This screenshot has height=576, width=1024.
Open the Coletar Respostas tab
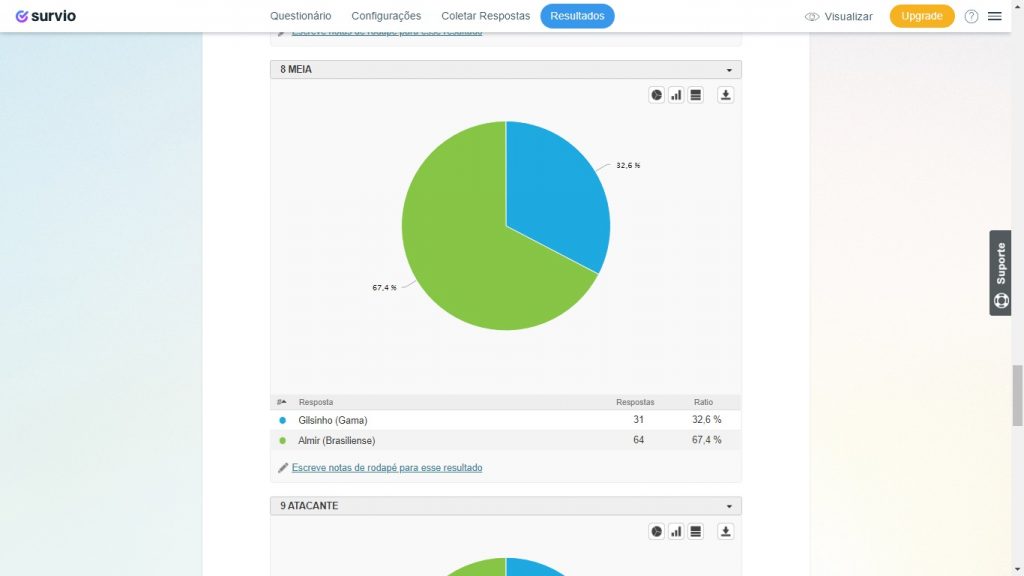(485, 16)
